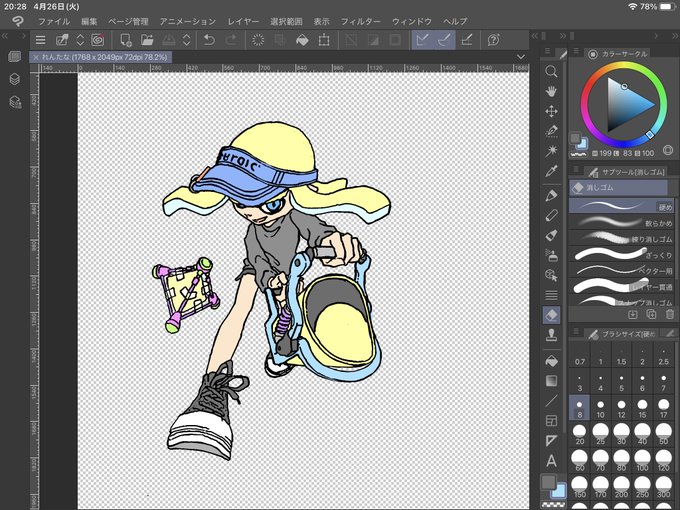
Task: Collapse left palette dock double arrows
Action: [5, 36]
